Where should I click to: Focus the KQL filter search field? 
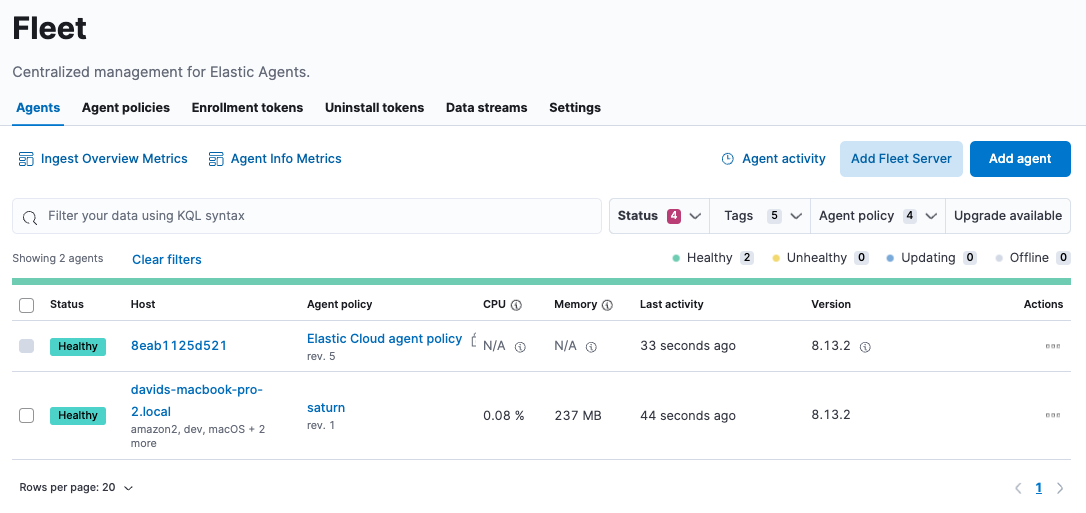pos(320,216)
